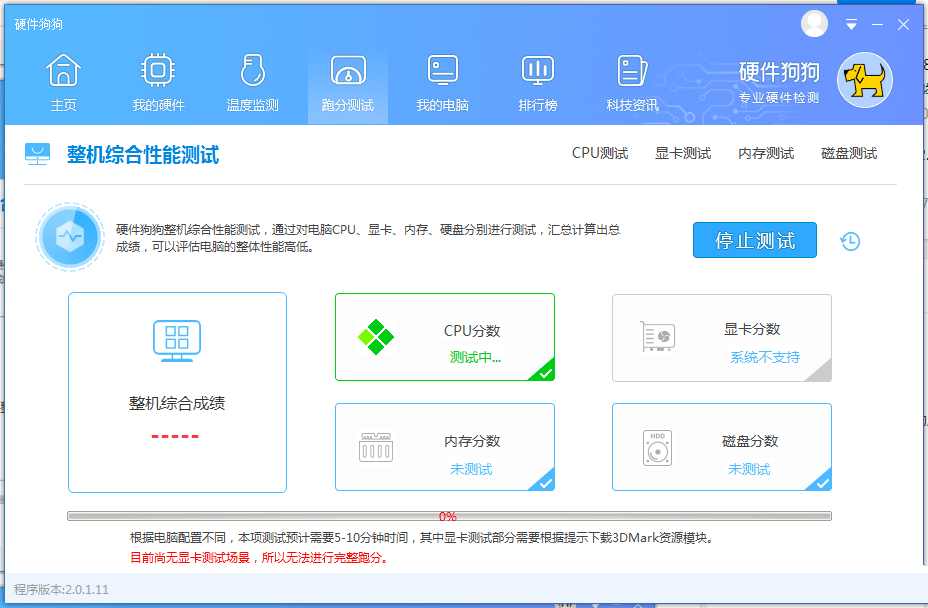Click the user avatar icon in title bar
Screen dimensions: 928x608
click(x=814, y=24)
